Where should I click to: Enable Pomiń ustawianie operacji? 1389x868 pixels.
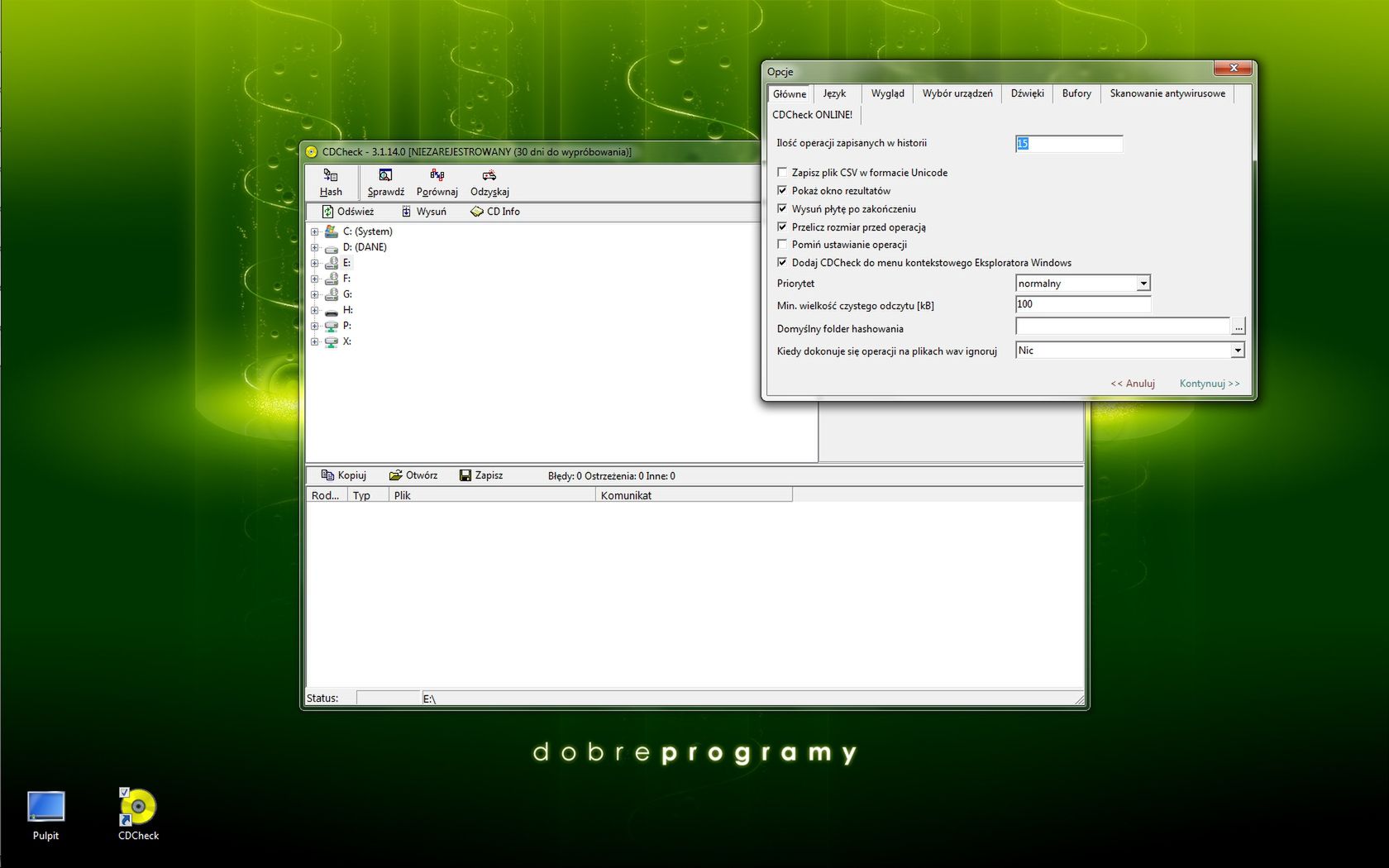[782, 245]
